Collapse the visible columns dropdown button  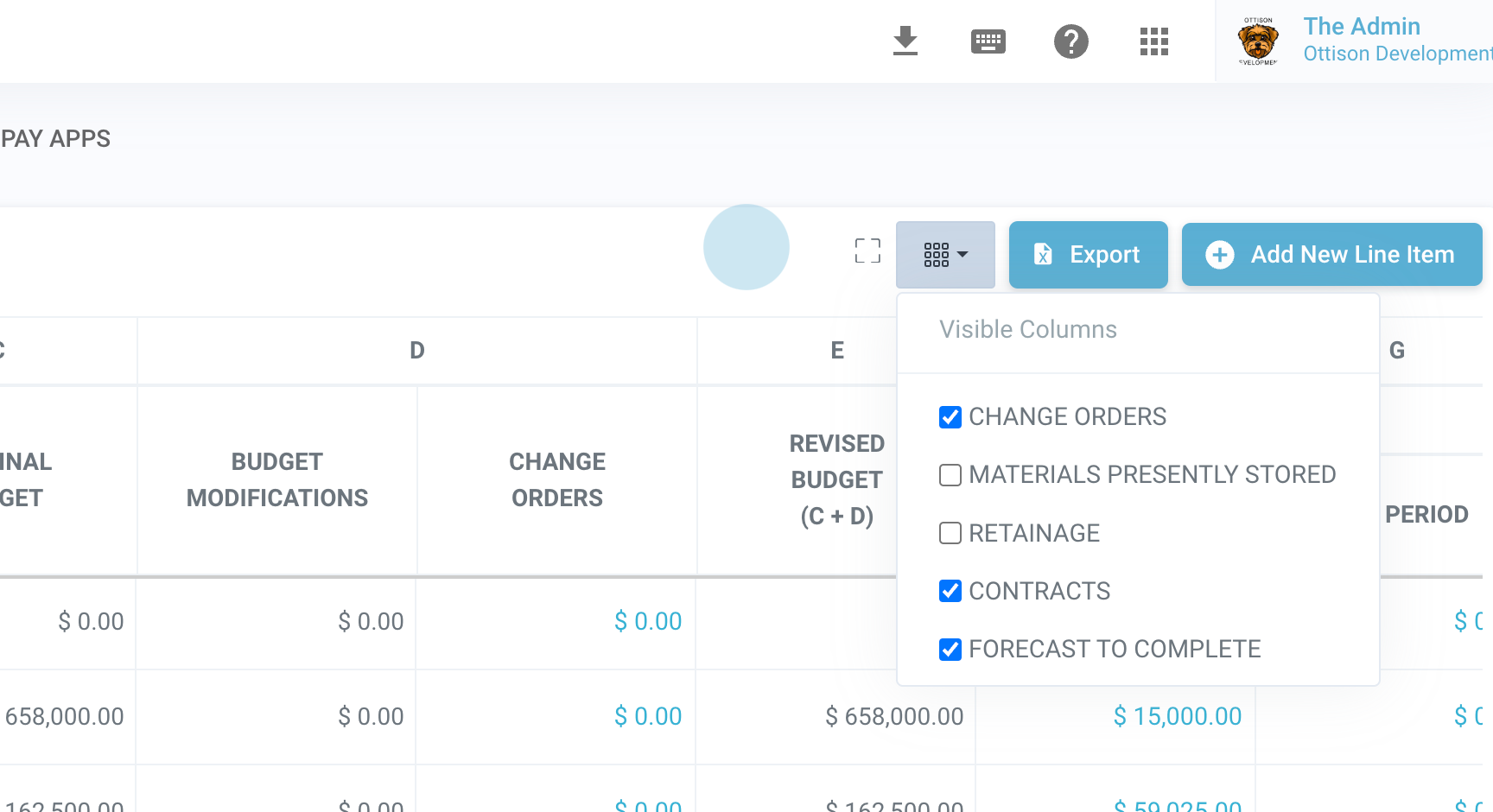tap(945, 255)
